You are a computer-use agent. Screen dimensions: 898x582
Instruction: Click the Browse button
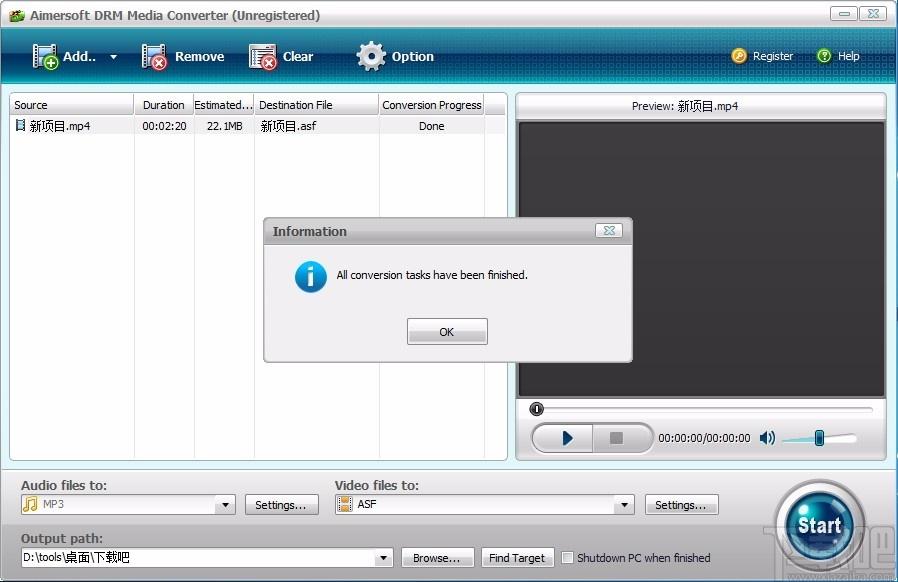tap(438, 558)
